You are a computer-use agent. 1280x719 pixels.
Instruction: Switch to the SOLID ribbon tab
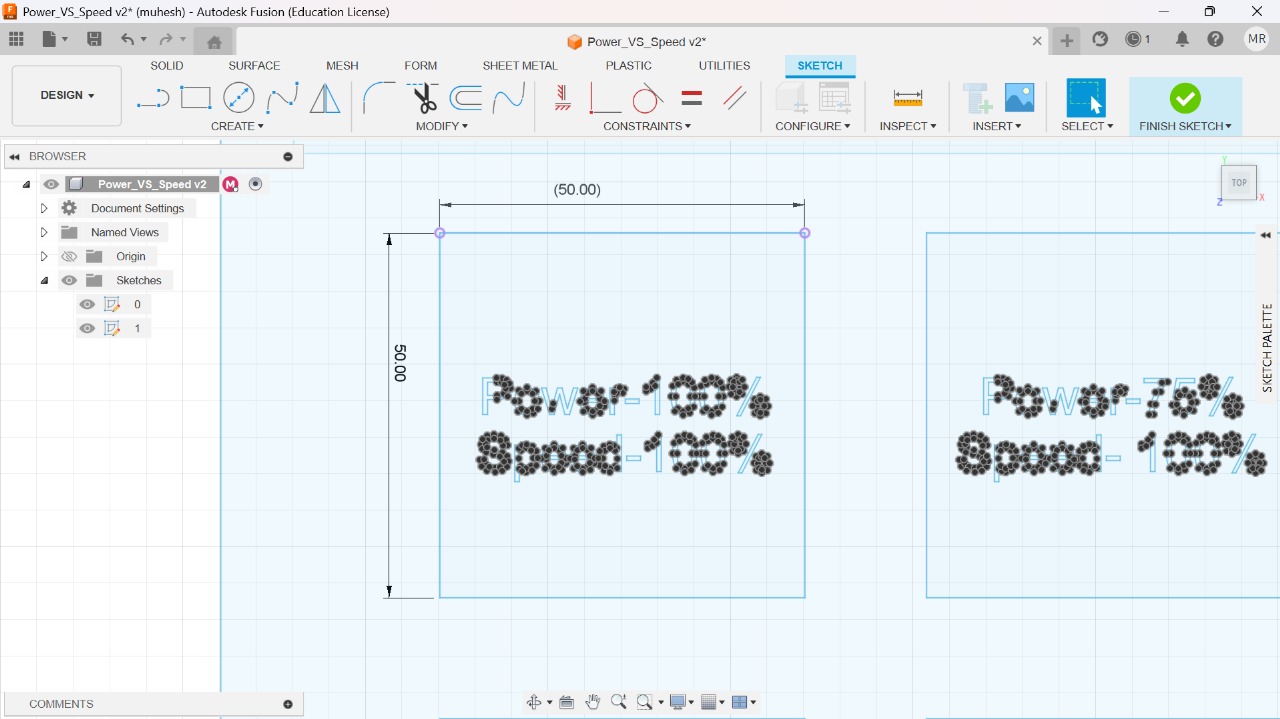pyautogui.click(x=166, y=65)
